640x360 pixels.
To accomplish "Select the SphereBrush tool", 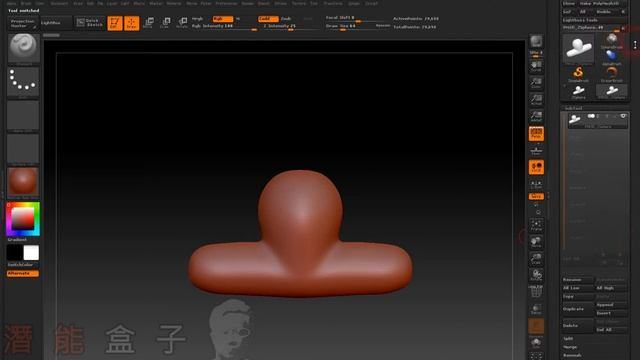I will 611,41.
